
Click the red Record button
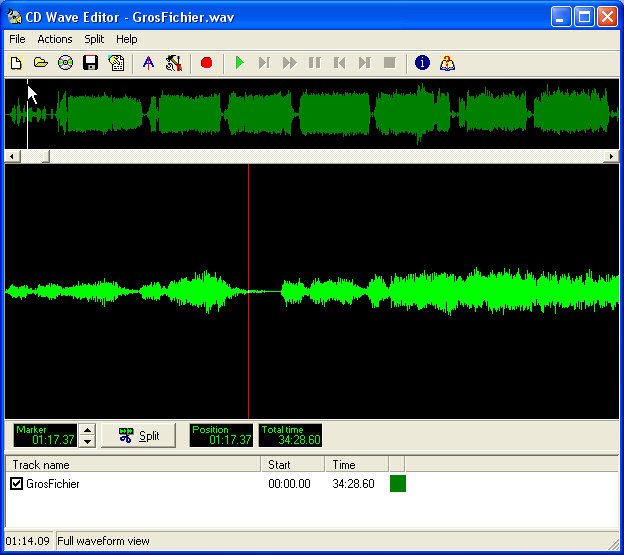(x=207, y=63)
